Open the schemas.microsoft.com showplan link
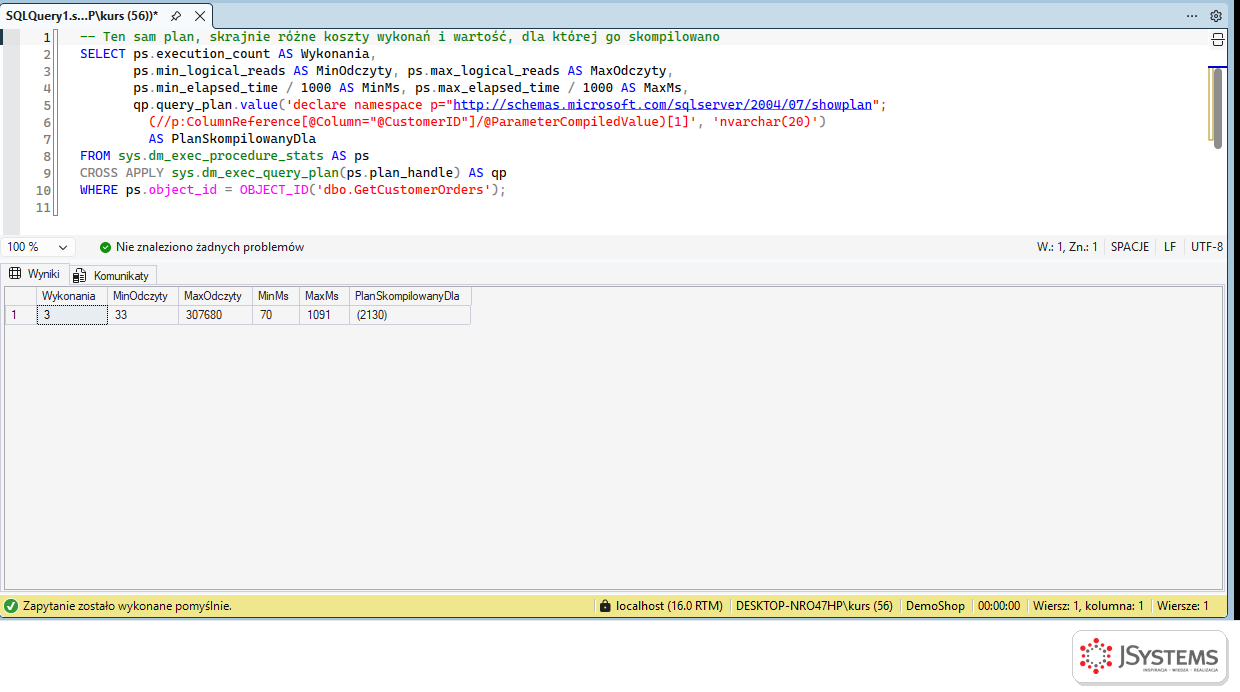 (x=664, y=104)
